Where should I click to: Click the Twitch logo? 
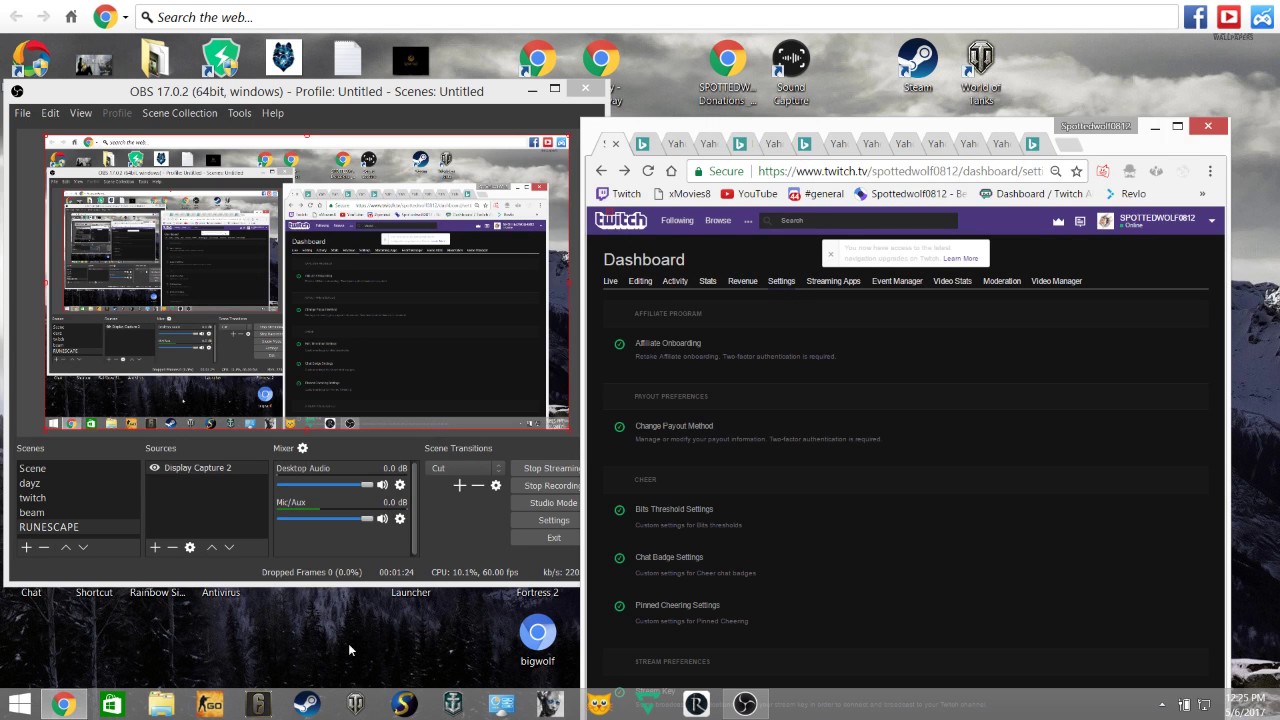621,220
